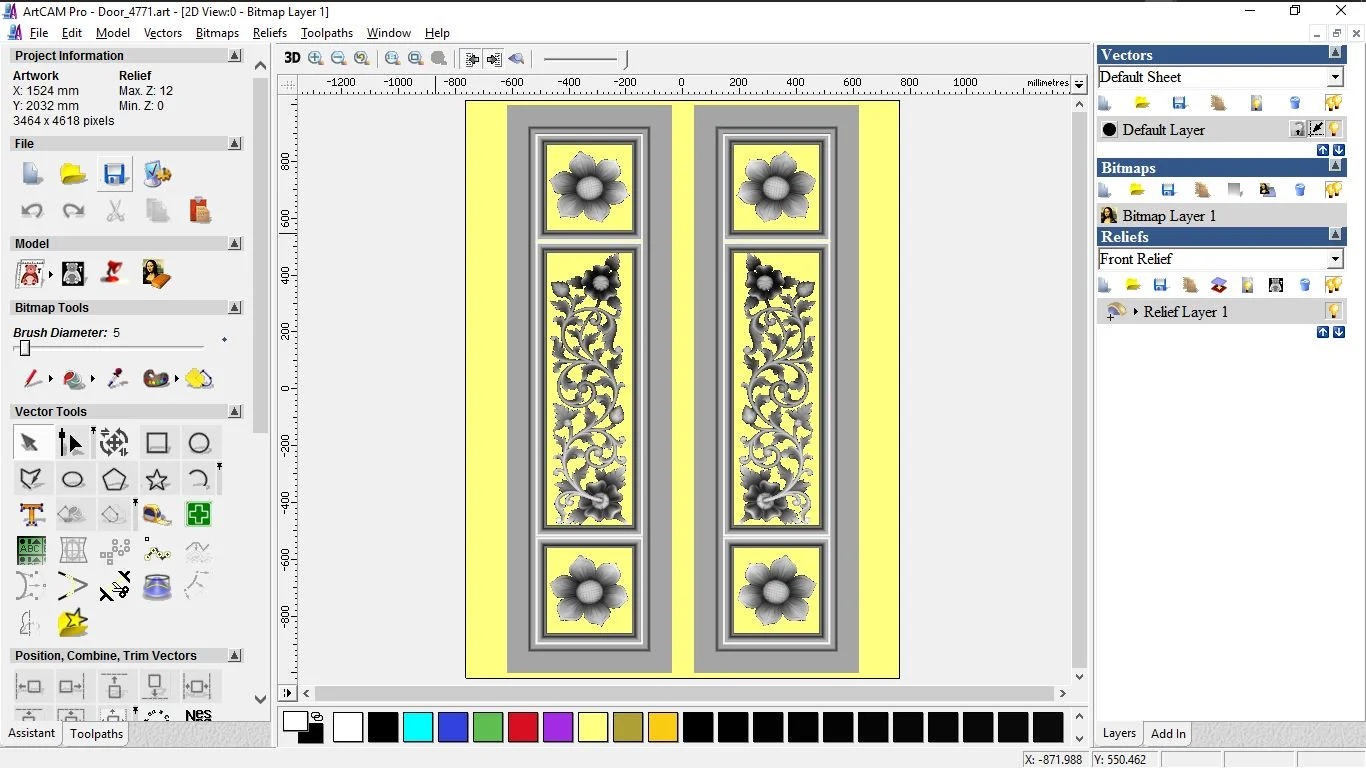This screenshot has height=768, width=1366.
Task: Click the Save file icon
Action: 115,174
